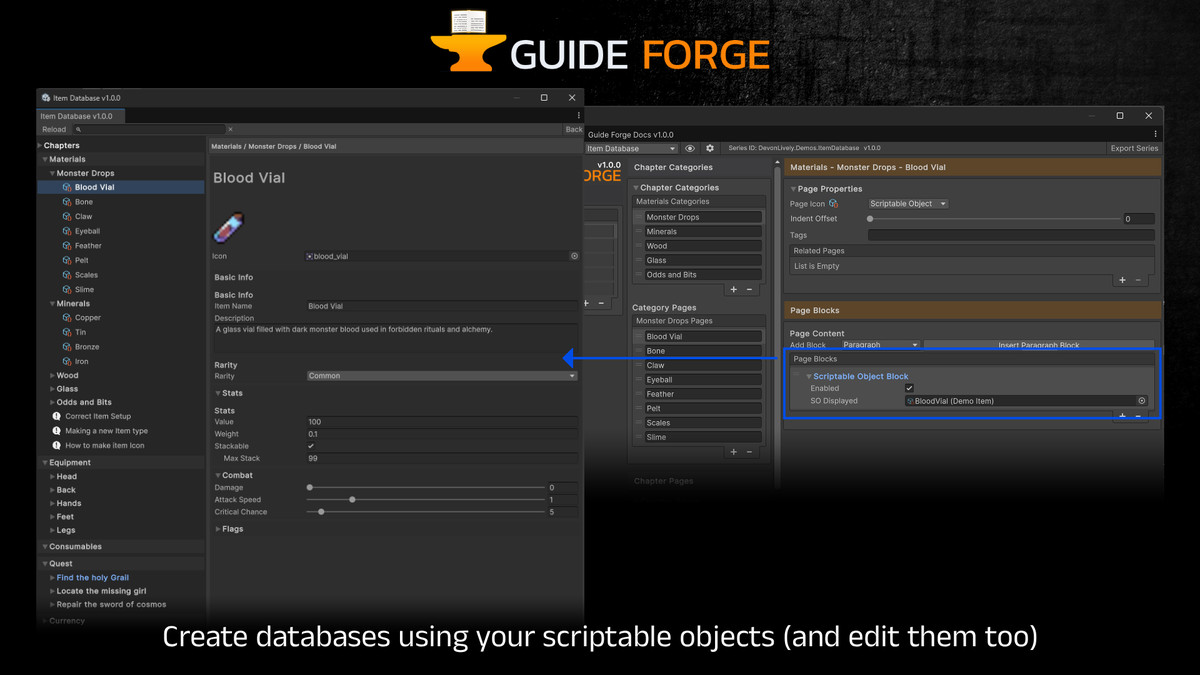The image size is (1200, 675).
Task: Remove a Monster Drops page with minus
Action: [x=749, y=452]
